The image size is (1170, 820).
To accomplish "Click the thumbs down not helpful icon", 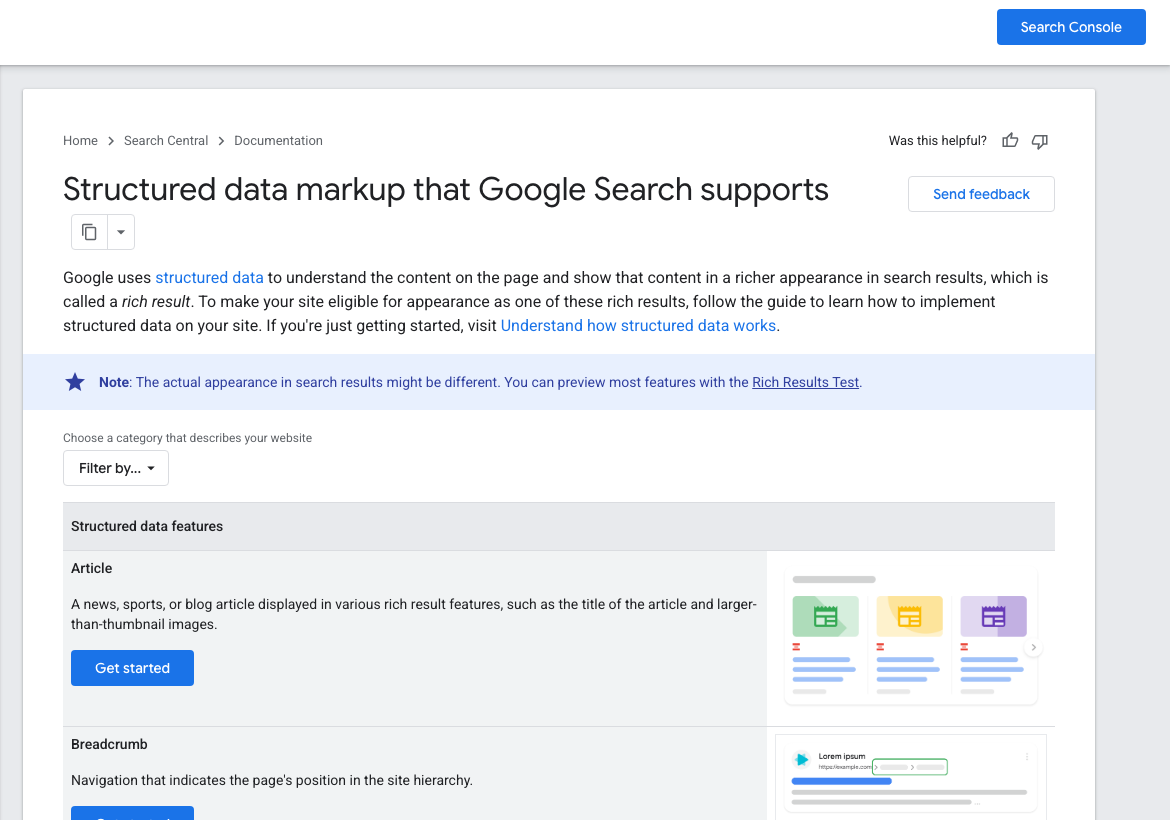I will point(1039,141).
